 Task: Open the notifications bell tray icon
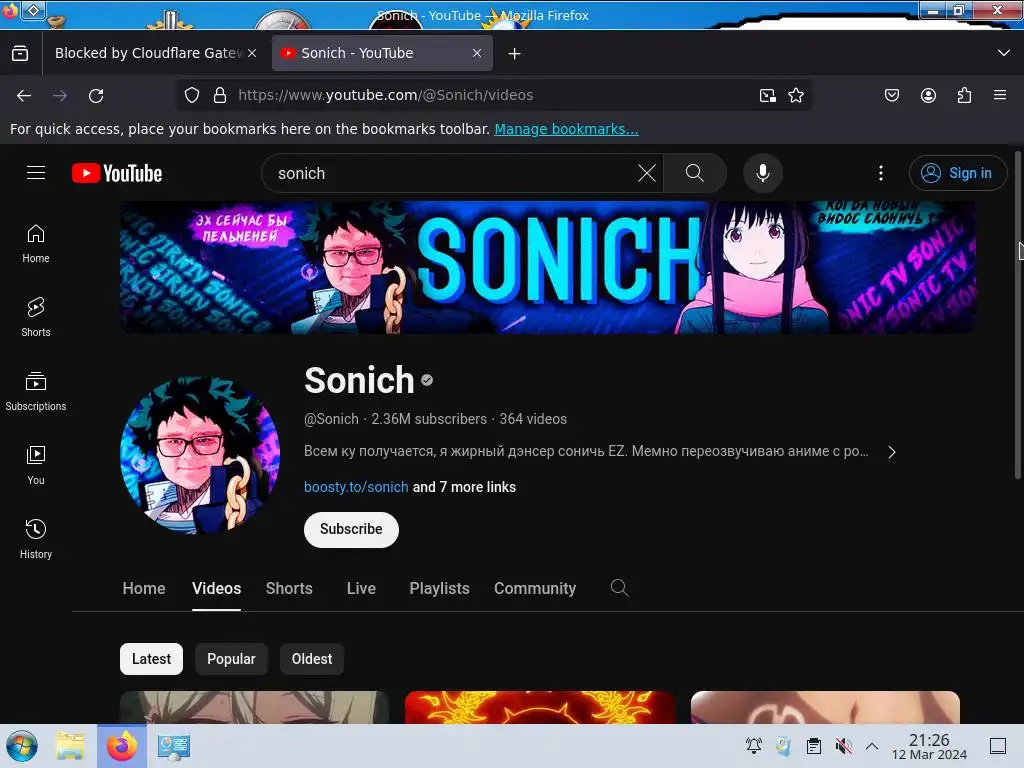coord(754,746)
